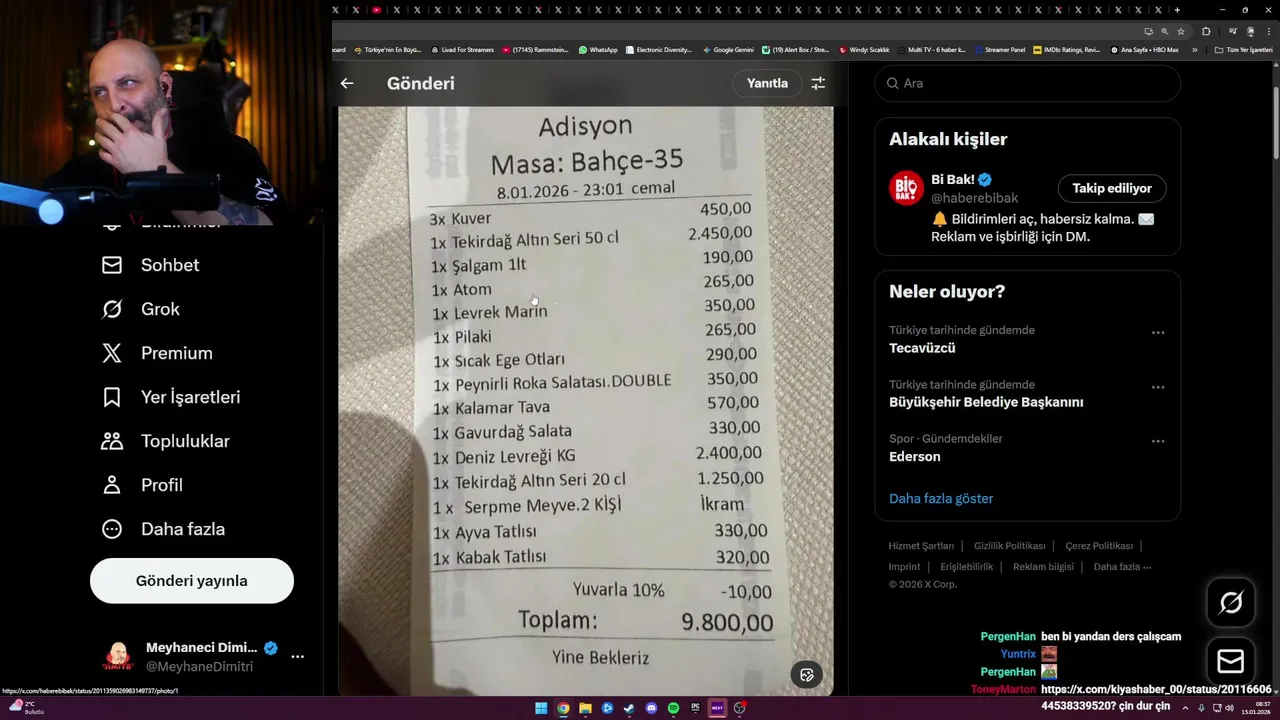
Task: Click the Yanıtla button
Action: coord(767,83)
